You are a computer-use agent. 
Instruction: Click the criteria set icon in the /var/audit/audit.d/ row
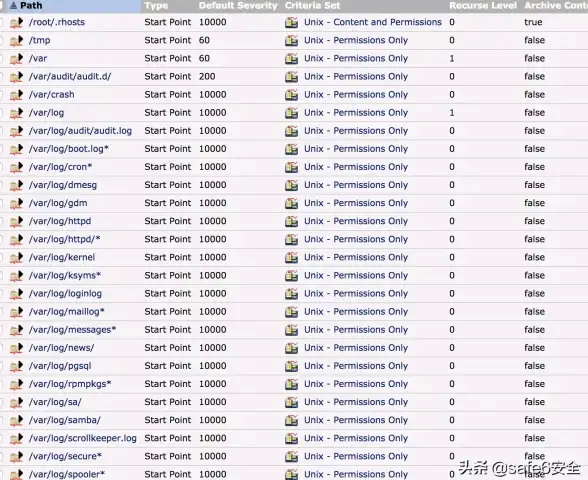(x=291, y=76)
